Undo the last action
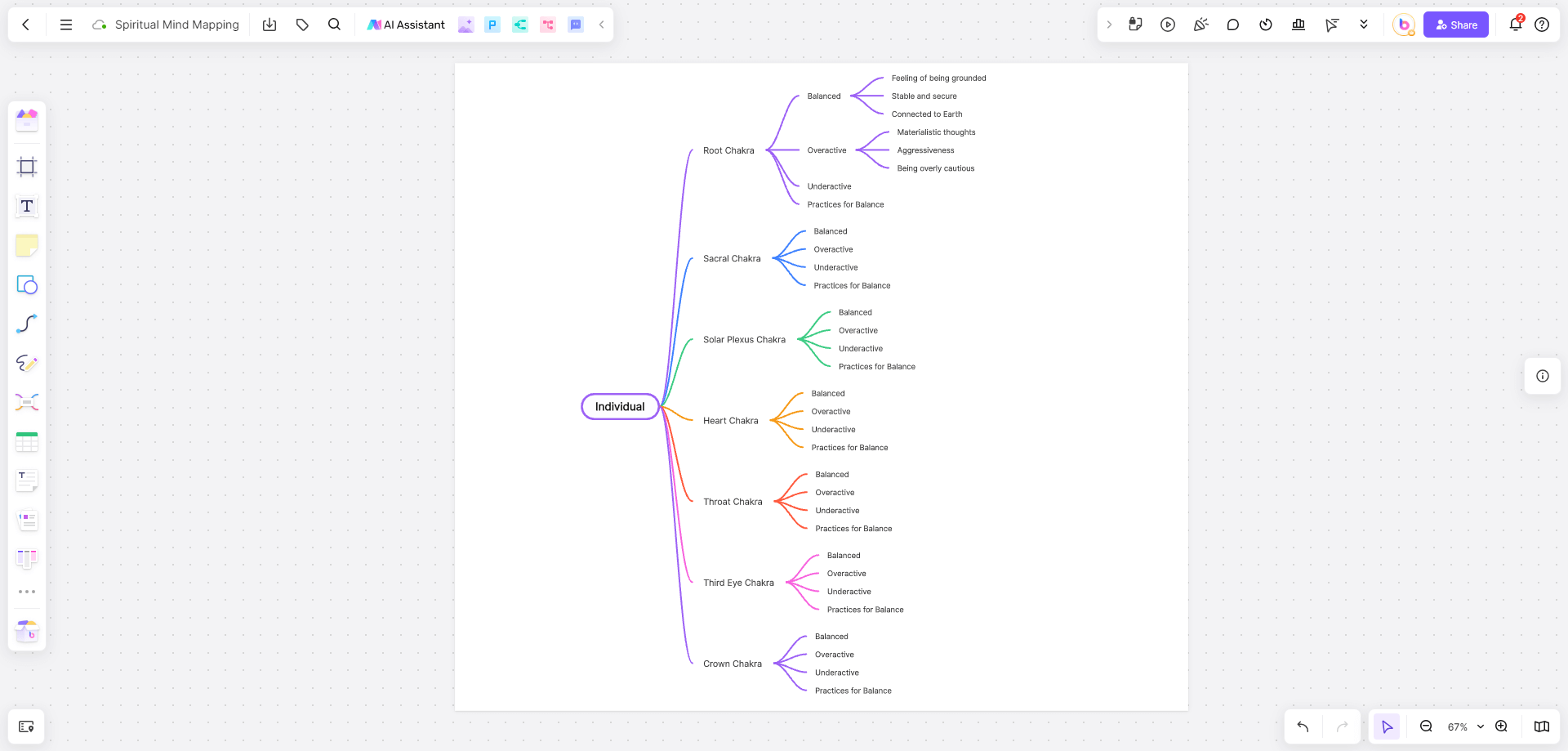 coord(1303,726)
